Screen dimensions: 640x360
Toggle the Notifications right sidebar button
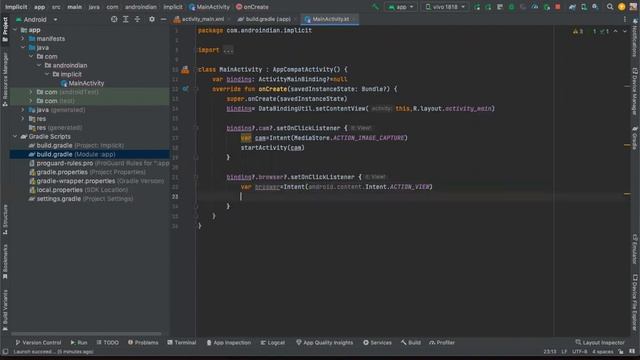click(x=635, y=39)
